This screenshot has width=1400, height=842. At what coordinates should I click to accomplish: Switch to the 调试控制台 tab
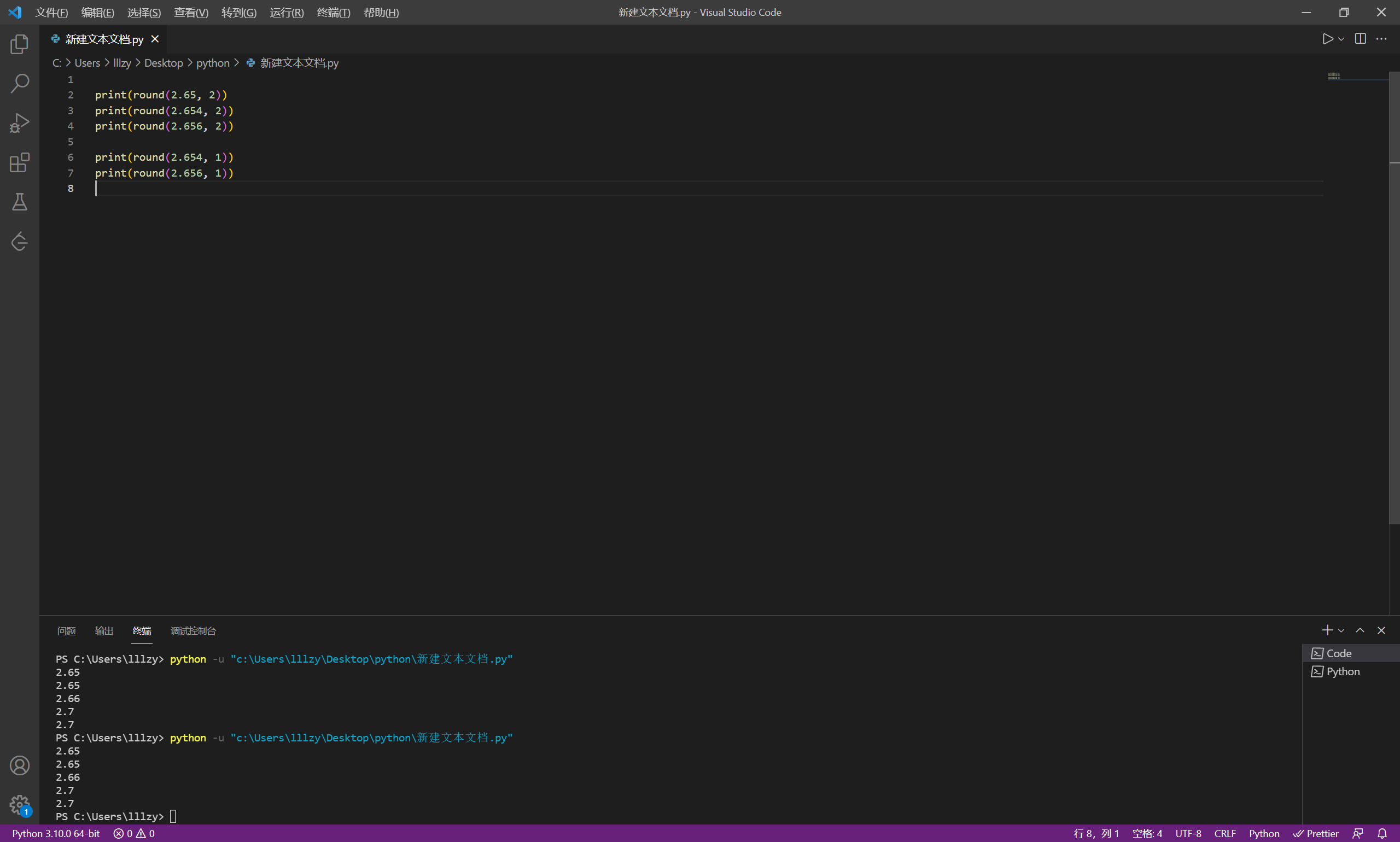(193, 631)
